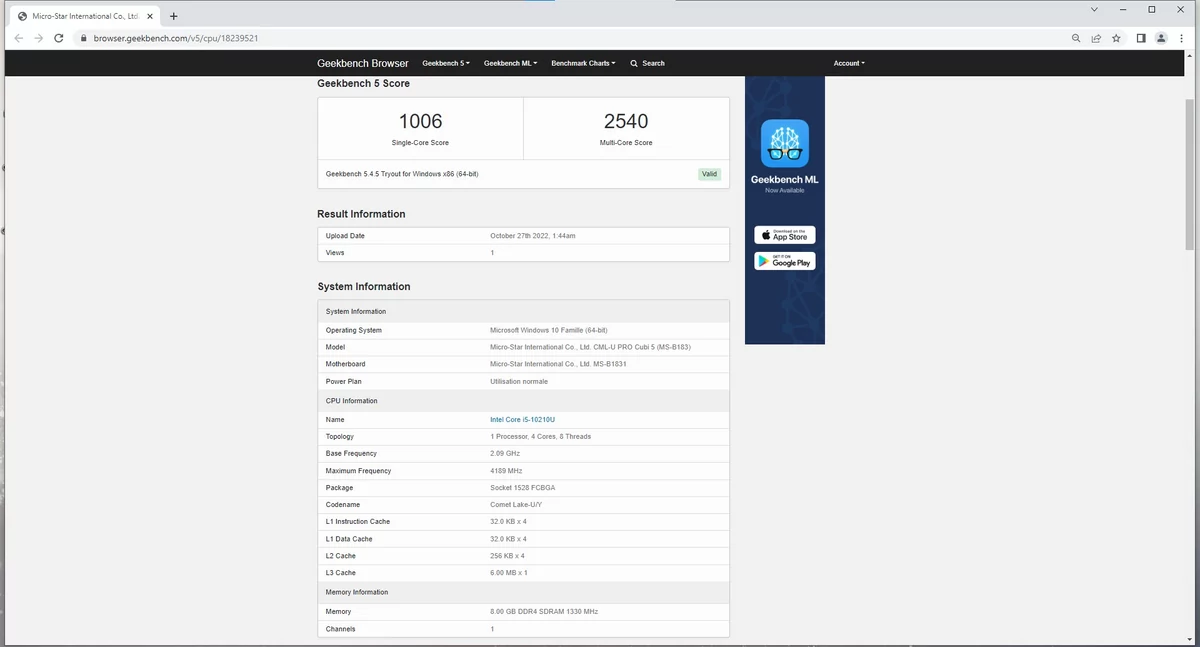Click the Operating System value Windows 10 Famille
This screenshot has width=1200, height=647.
click(549, 330)
